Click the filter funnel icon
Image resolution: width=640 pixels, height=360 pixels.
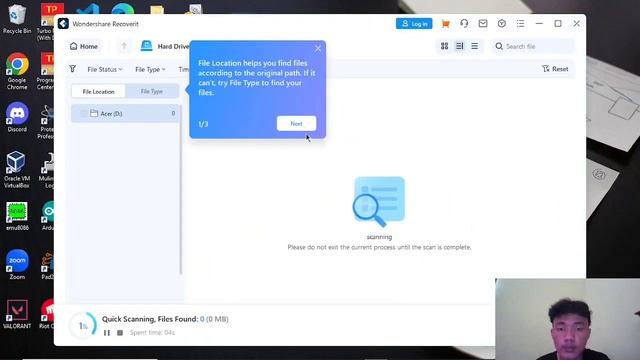(x=73, y=69)
